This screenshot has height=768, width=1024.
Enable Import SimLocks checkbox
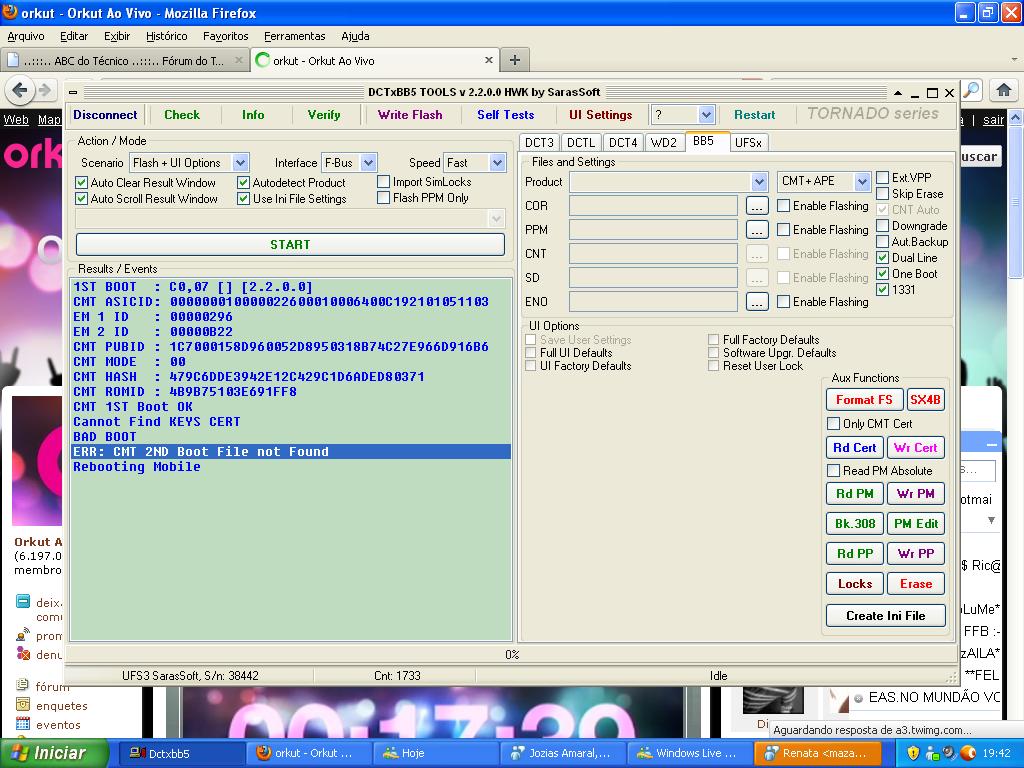383,182
